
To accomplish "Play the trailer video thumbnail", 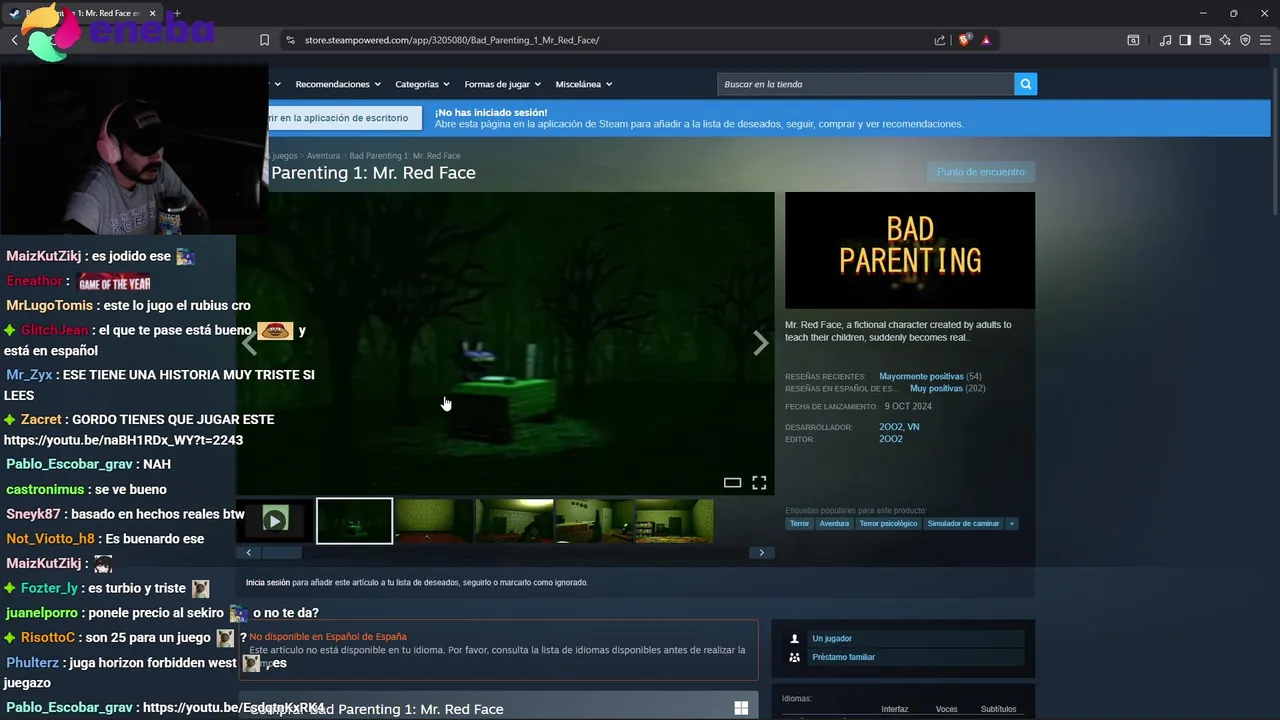I will [x=274, y=520].
